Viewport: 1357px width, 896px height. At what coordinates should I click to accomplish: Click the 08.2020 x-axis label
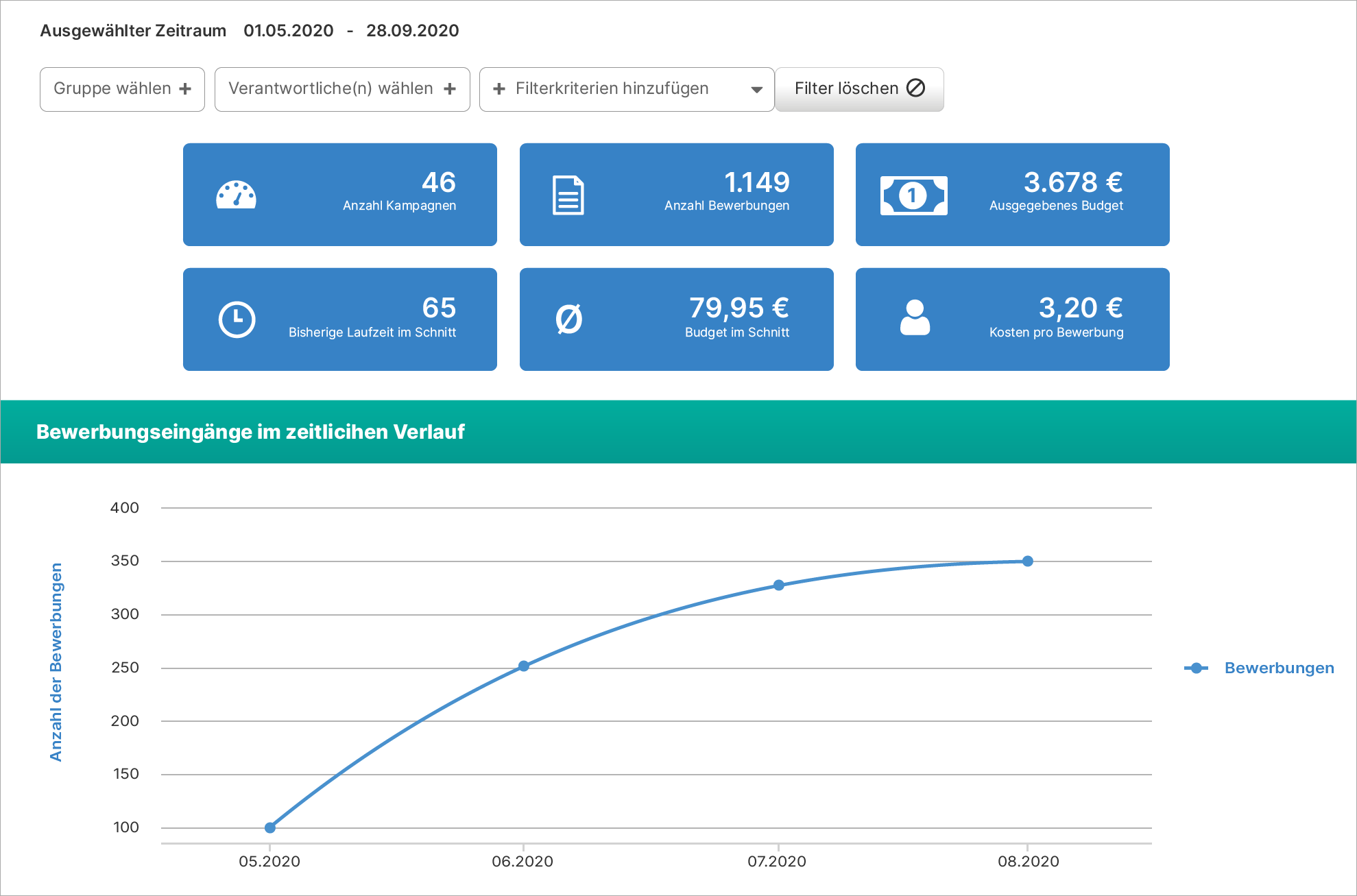(x=1029, y=862)
